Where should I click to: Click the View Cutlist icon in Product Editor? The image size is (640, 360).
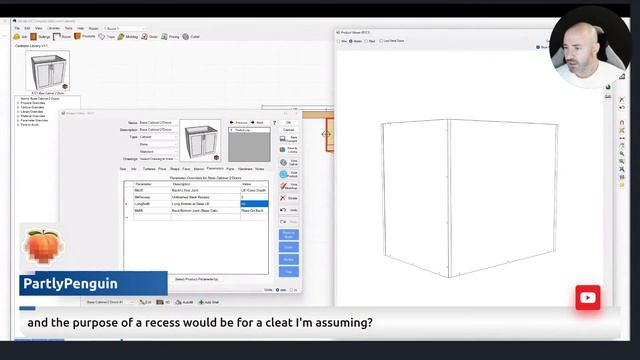pyautogui.click(x=284, y=162)
